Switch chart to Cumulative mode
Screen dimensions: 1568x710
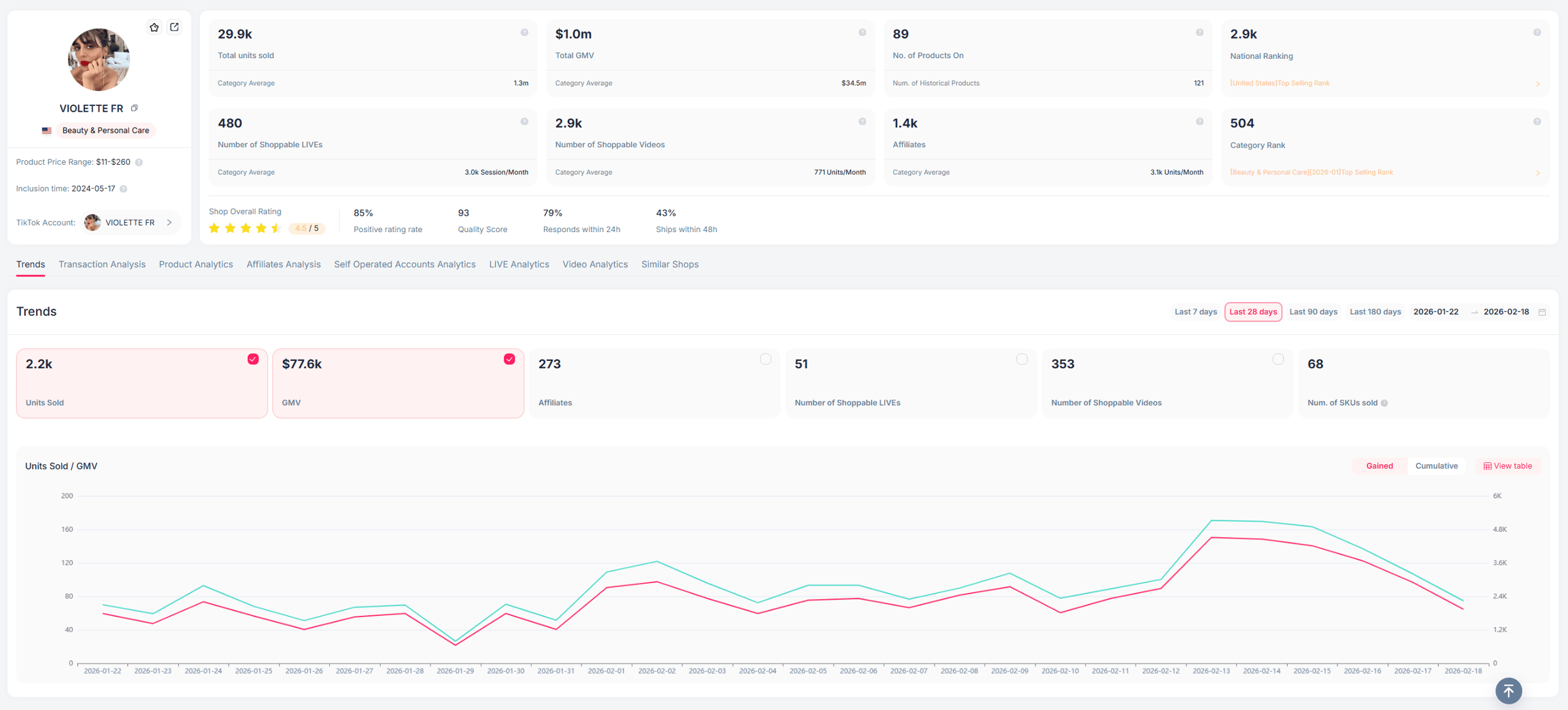(x=1436, y=466)
